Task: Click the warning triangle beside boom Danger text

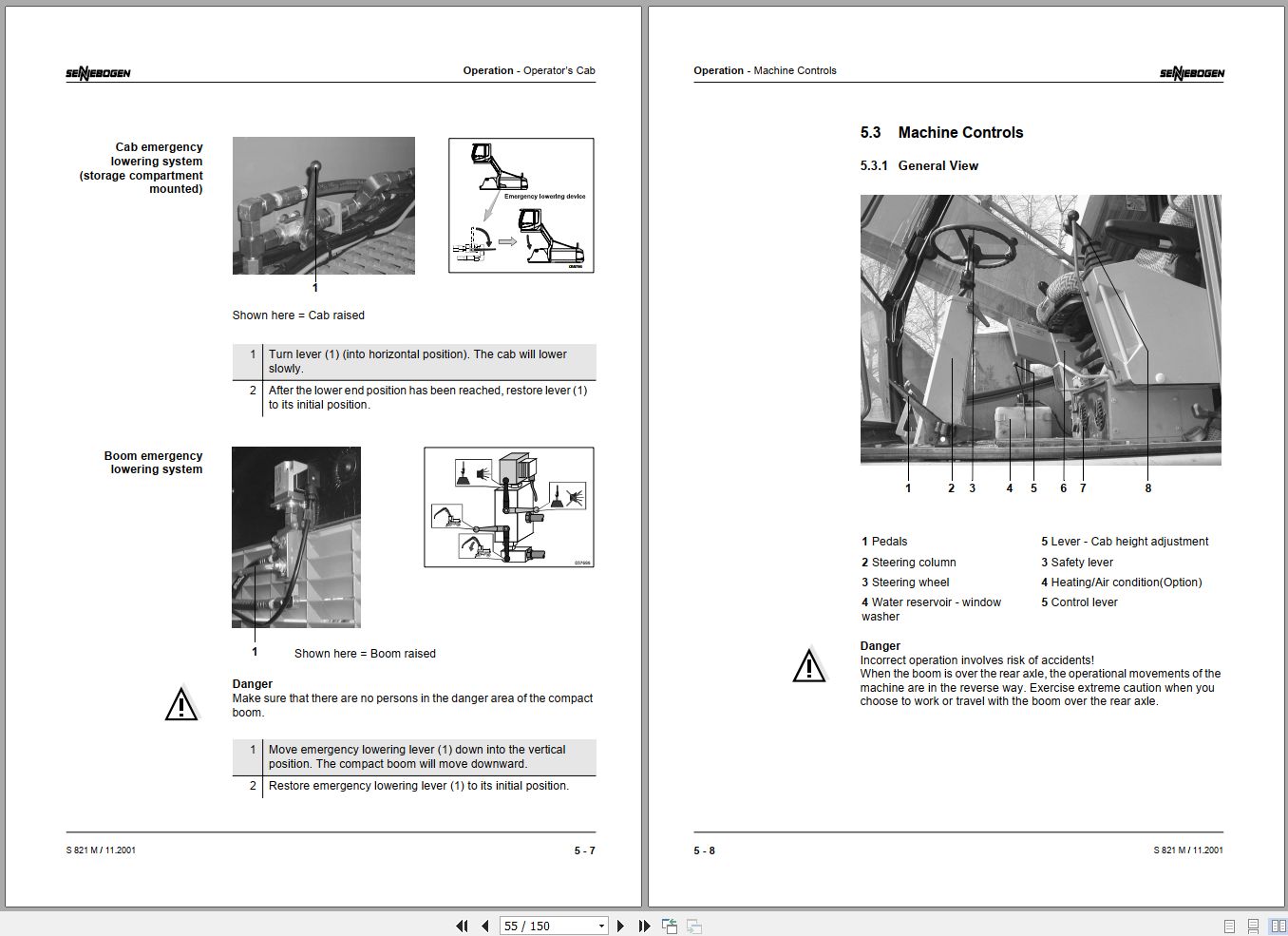Action: point(180,704)
